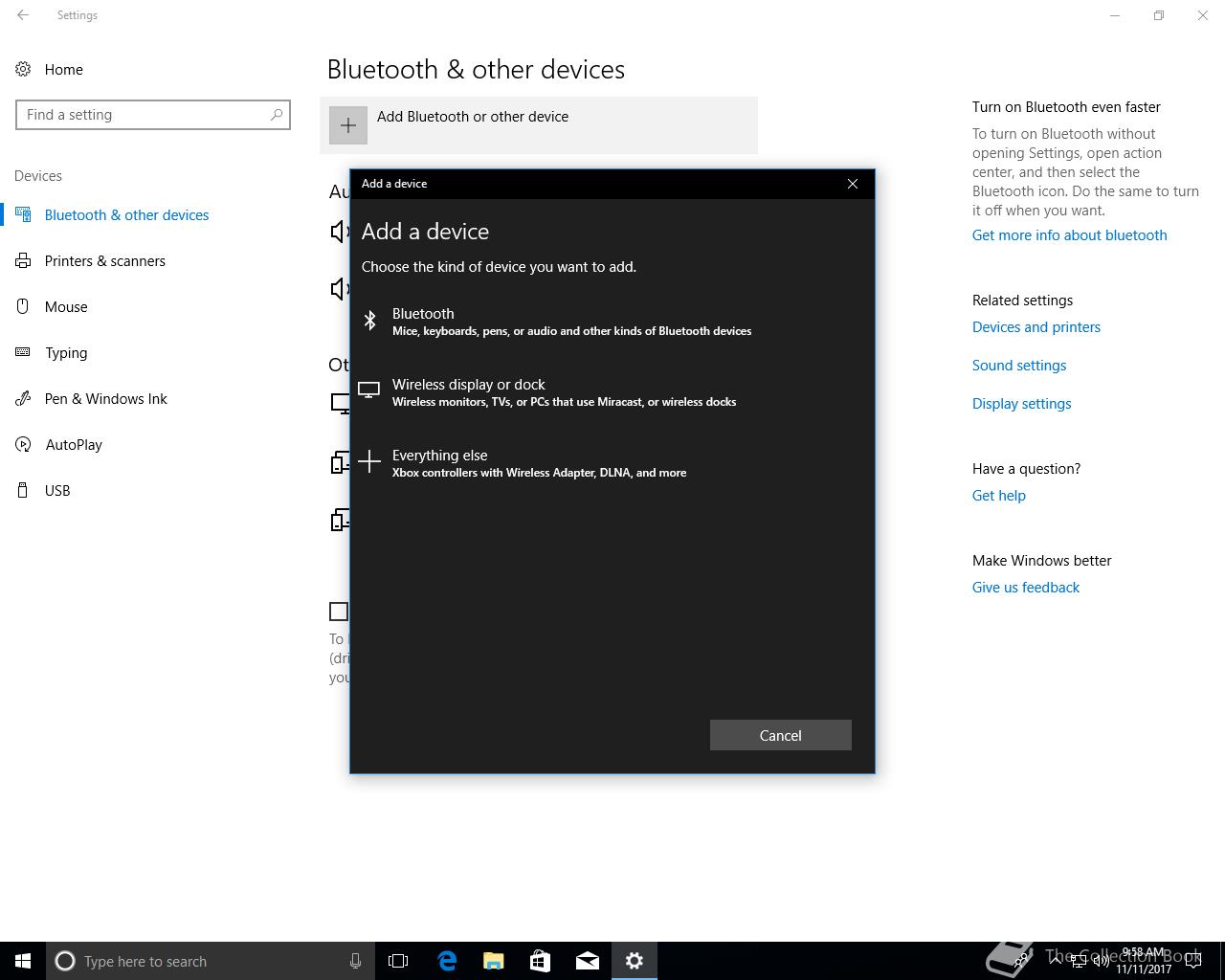Toggle the partially hidden checkbox behind dialog
The height and width of the screenshot is (980, 1225).
coord(339,611)
